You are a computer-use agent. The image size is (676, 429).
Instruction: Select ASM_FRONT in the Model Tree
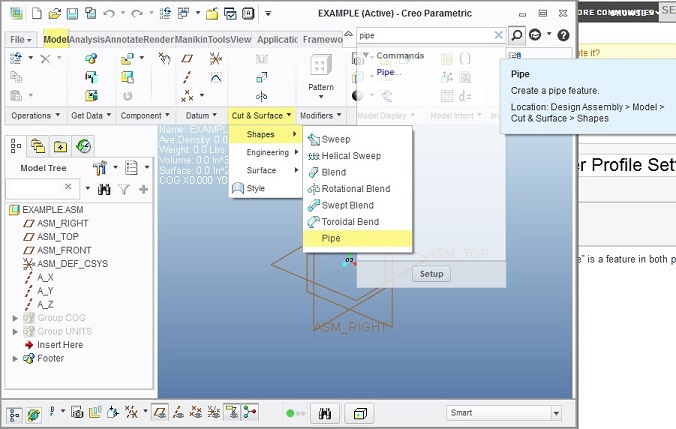coord(64,251)
